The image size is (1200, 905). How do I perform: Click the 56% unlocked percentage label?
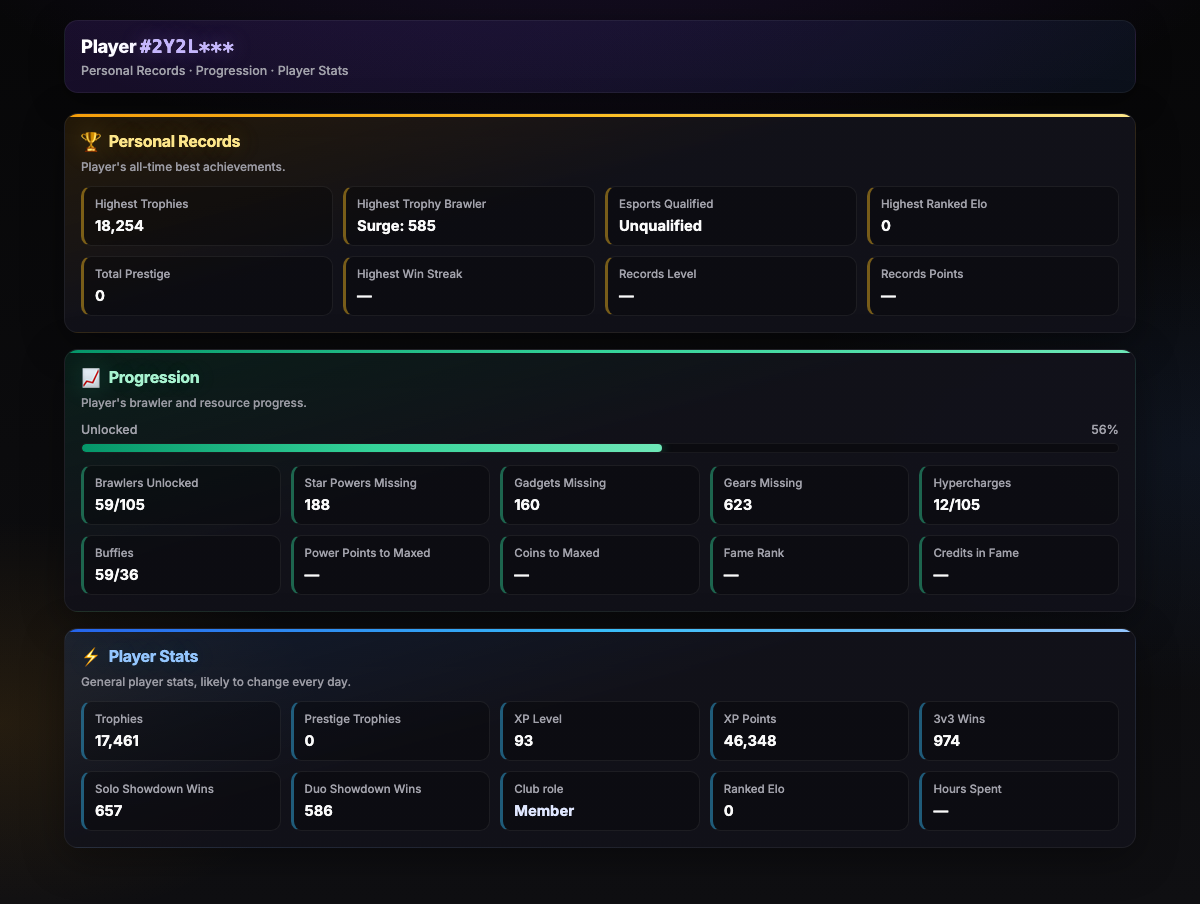click(x=1104, y=430)
